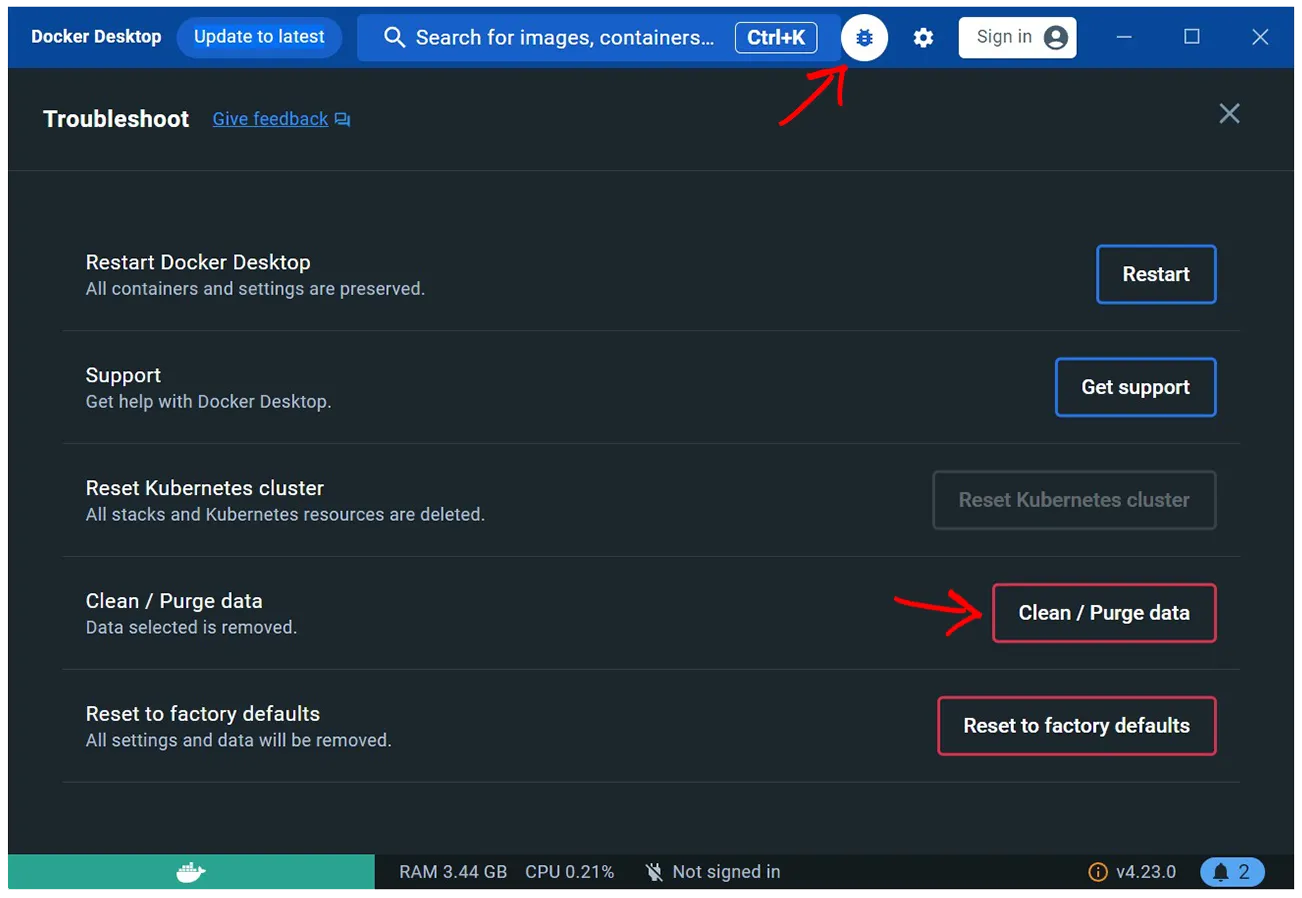Open notifications bell with 2 alerts

pos(1232,872)
